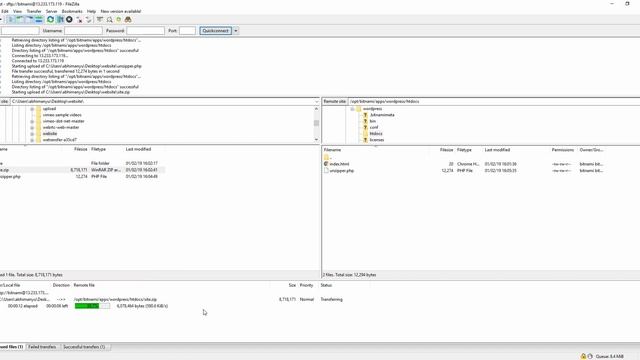
Task: Expand the upload folder in local tree
Action: 32,109
